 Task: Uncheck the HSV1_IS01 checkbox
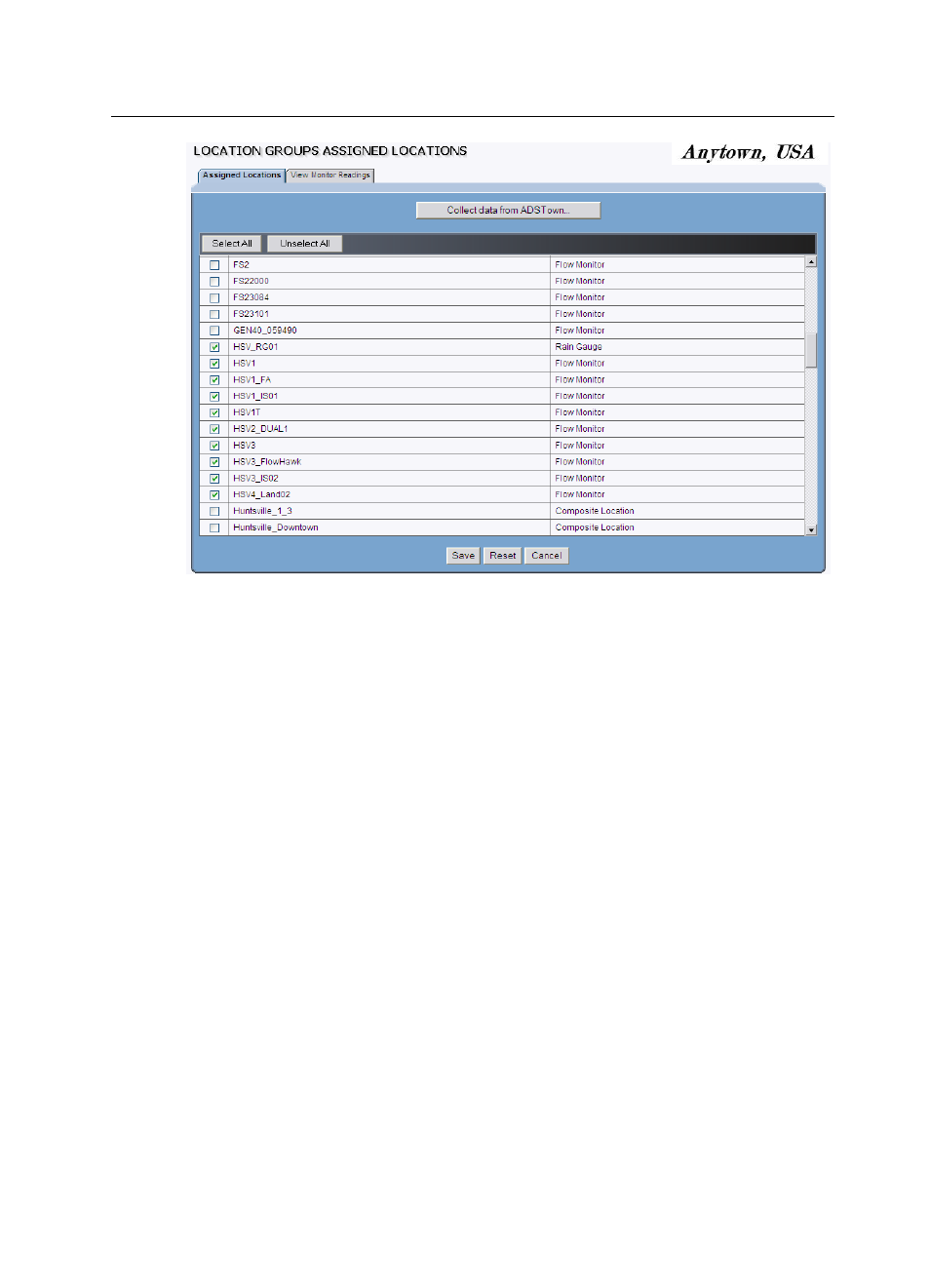point(214,397)
